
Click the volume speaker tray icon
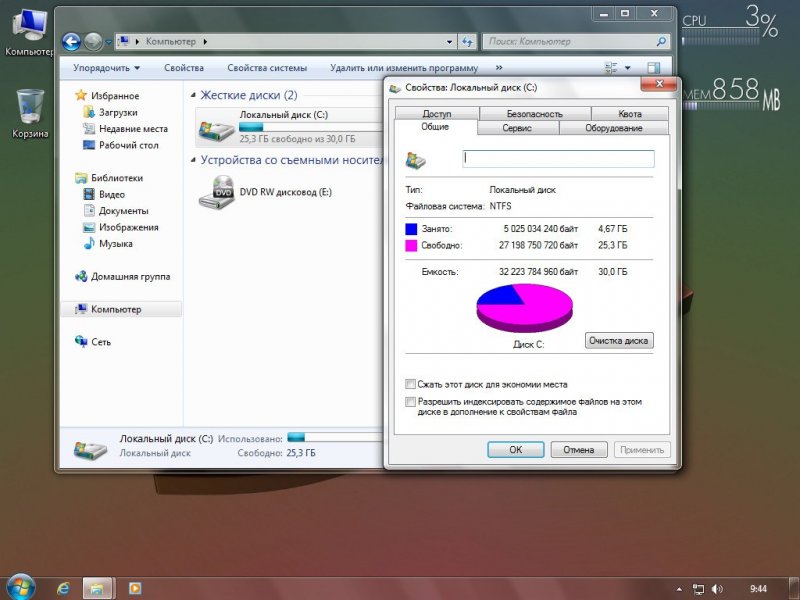pos(717,589)
